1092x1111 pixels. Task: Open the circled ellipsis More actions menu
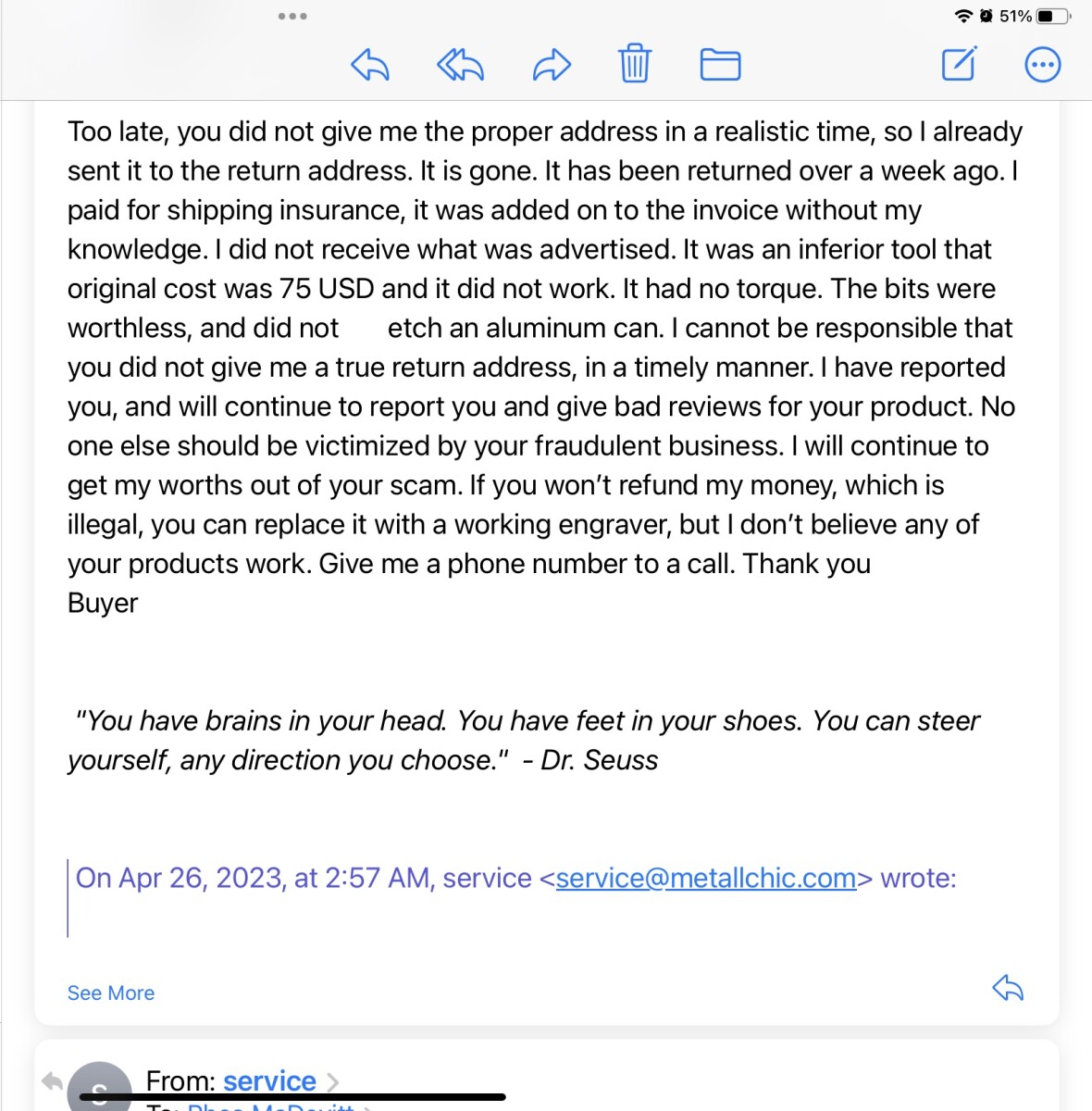click(1043, 65)
